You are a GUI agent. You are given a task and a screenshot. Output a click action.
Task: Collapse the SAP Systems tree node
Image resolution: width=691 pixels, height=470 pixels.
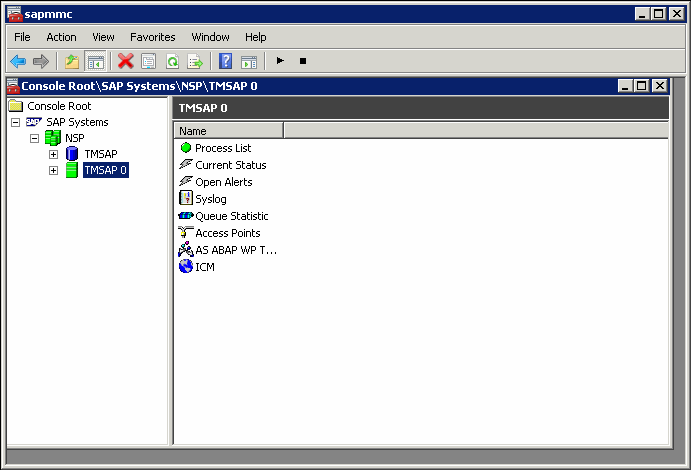pos(15,122)
